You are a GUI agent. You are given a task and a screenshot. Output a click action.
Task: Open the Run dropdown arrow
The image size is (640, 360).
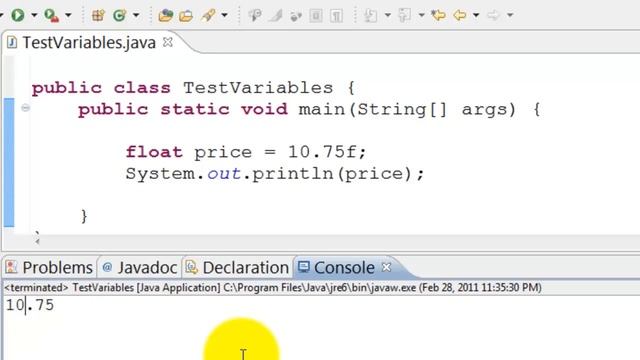(34, 15)
